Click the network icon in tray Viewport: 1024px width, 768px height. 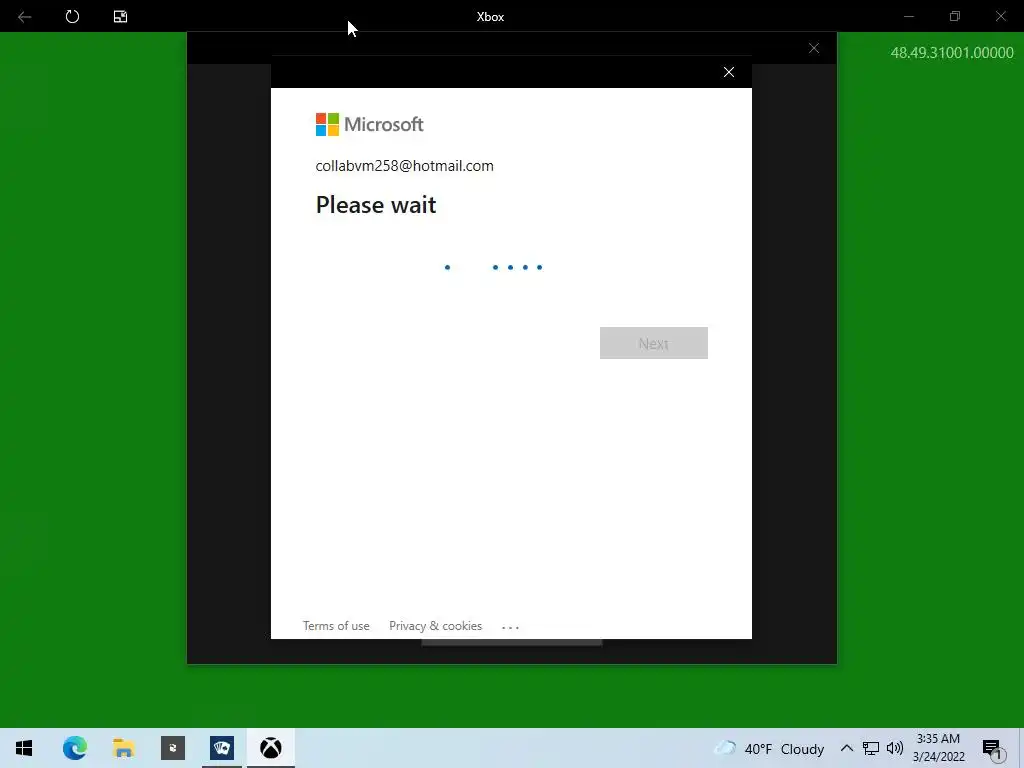(x=871, y=748)
